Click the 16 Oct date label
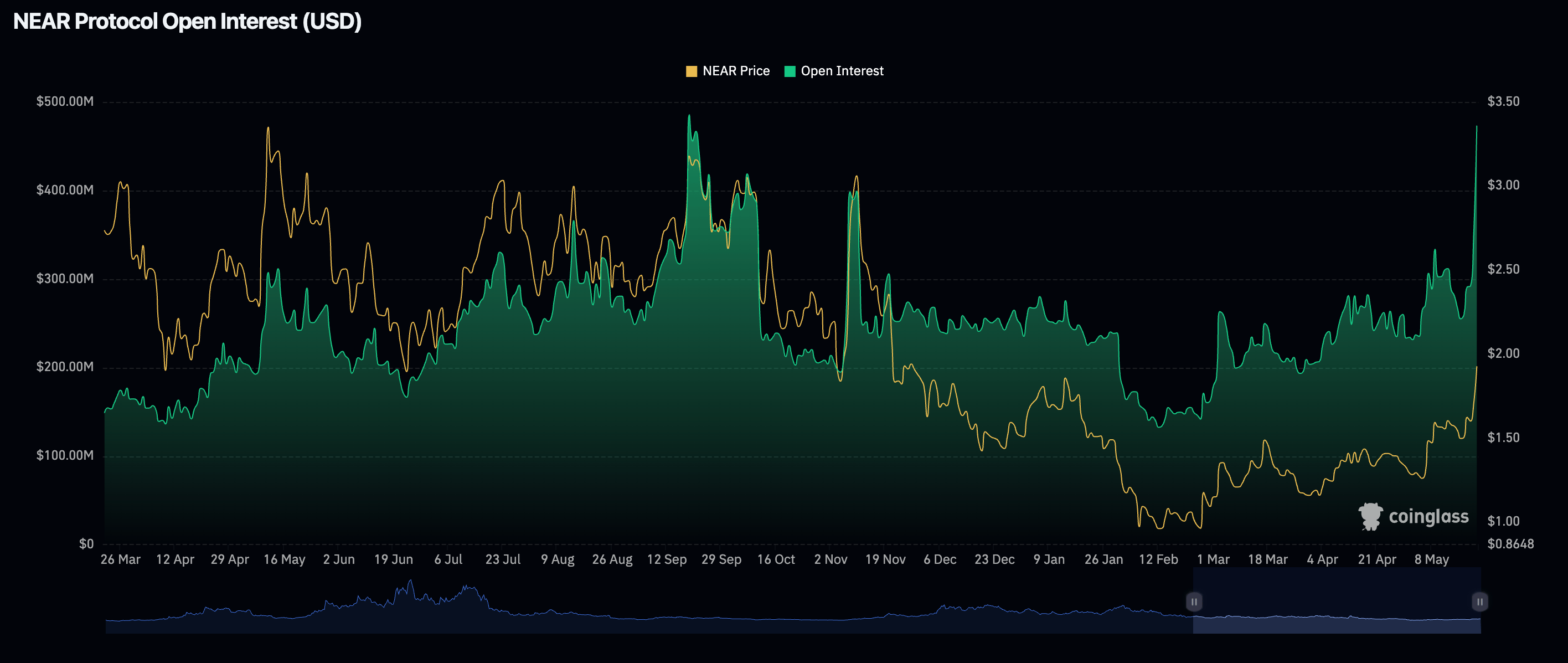1568x663 pixels. [776, 559]
